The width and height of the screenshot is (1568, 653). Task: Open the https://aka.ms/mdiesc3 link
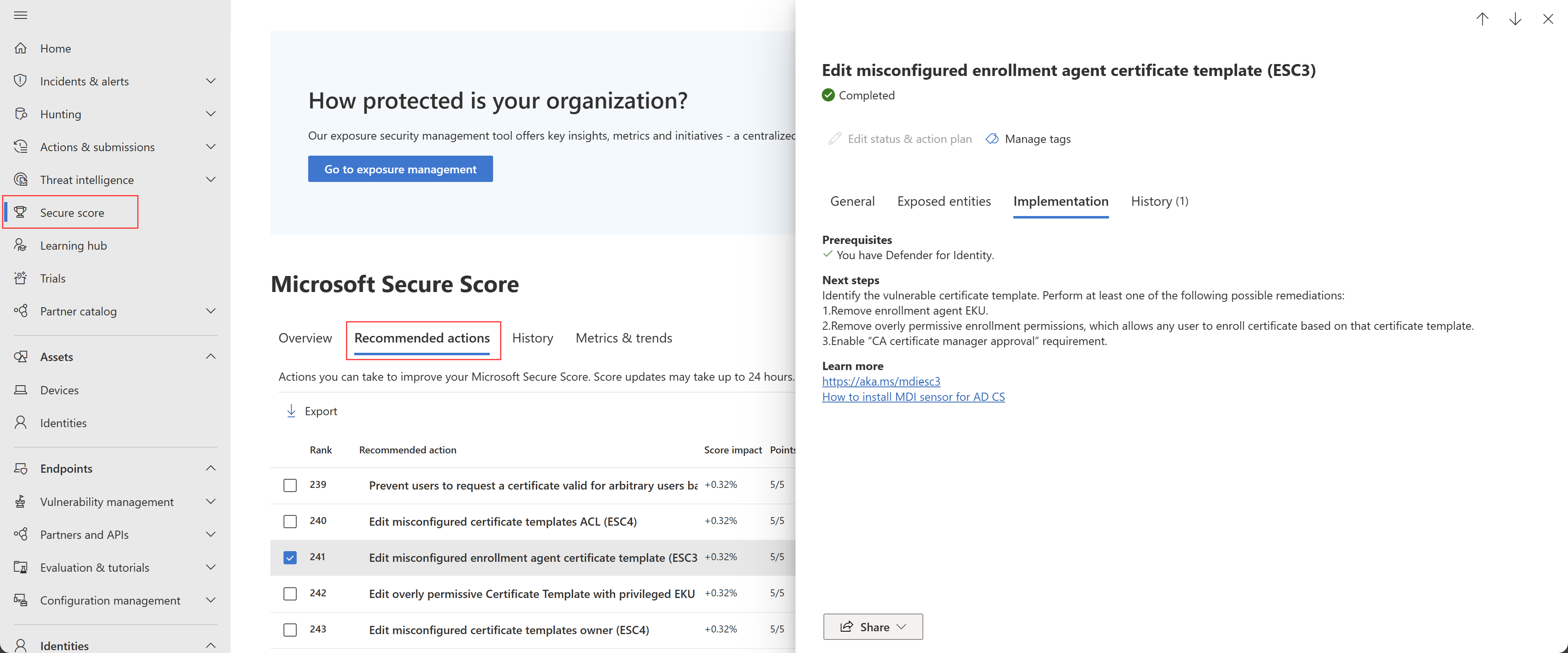tap(881, 382)
